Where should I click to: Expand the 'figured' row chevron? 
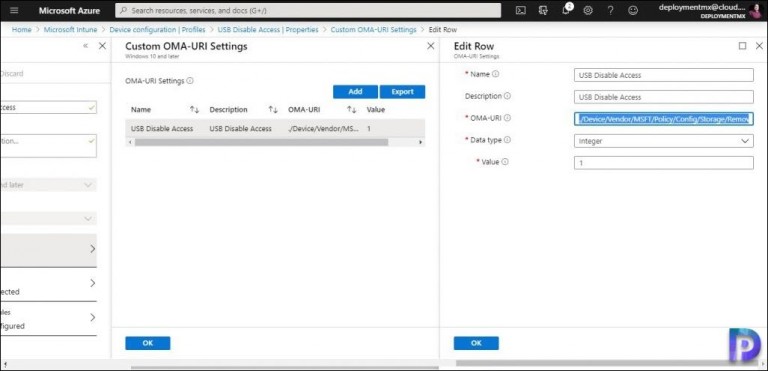click(x=93, y=318)
